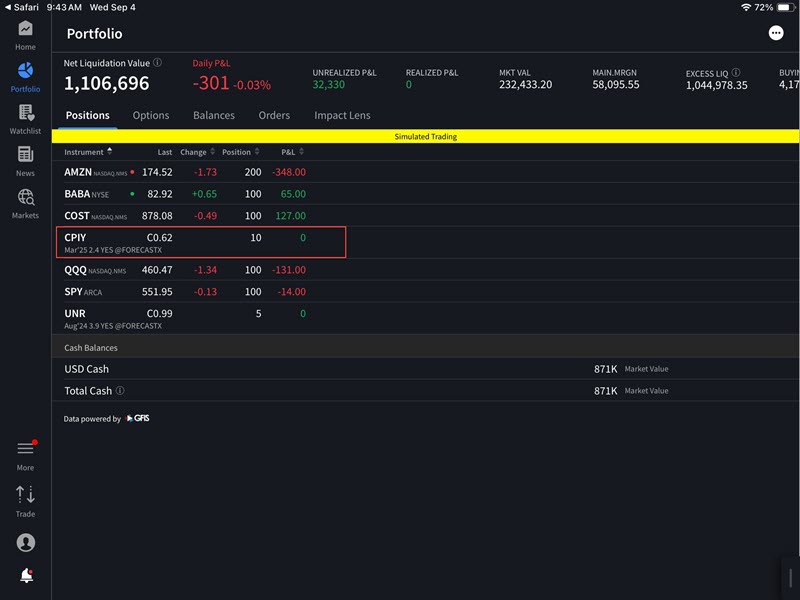Click the Last column header

click(x=164, y=152)
